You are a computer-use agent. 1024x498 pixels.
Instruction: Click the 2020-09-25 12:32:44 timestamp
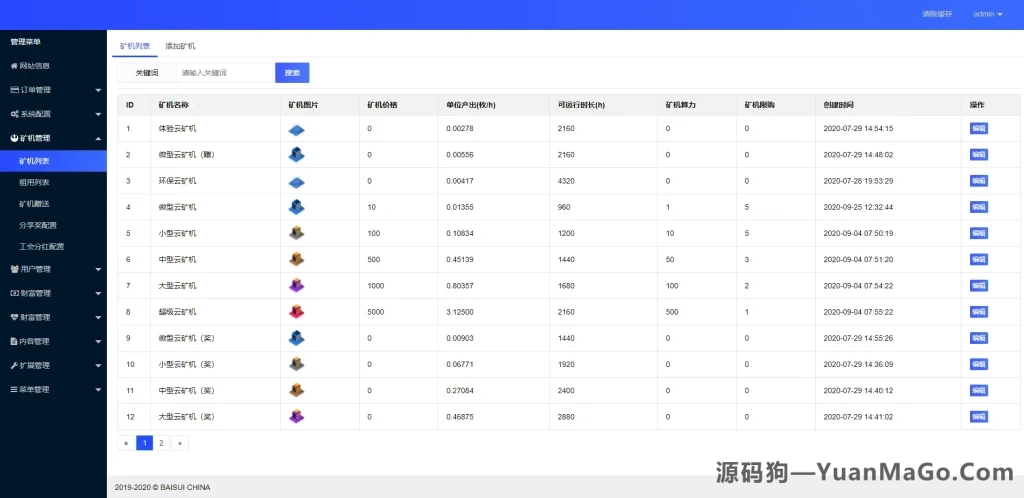858,207
